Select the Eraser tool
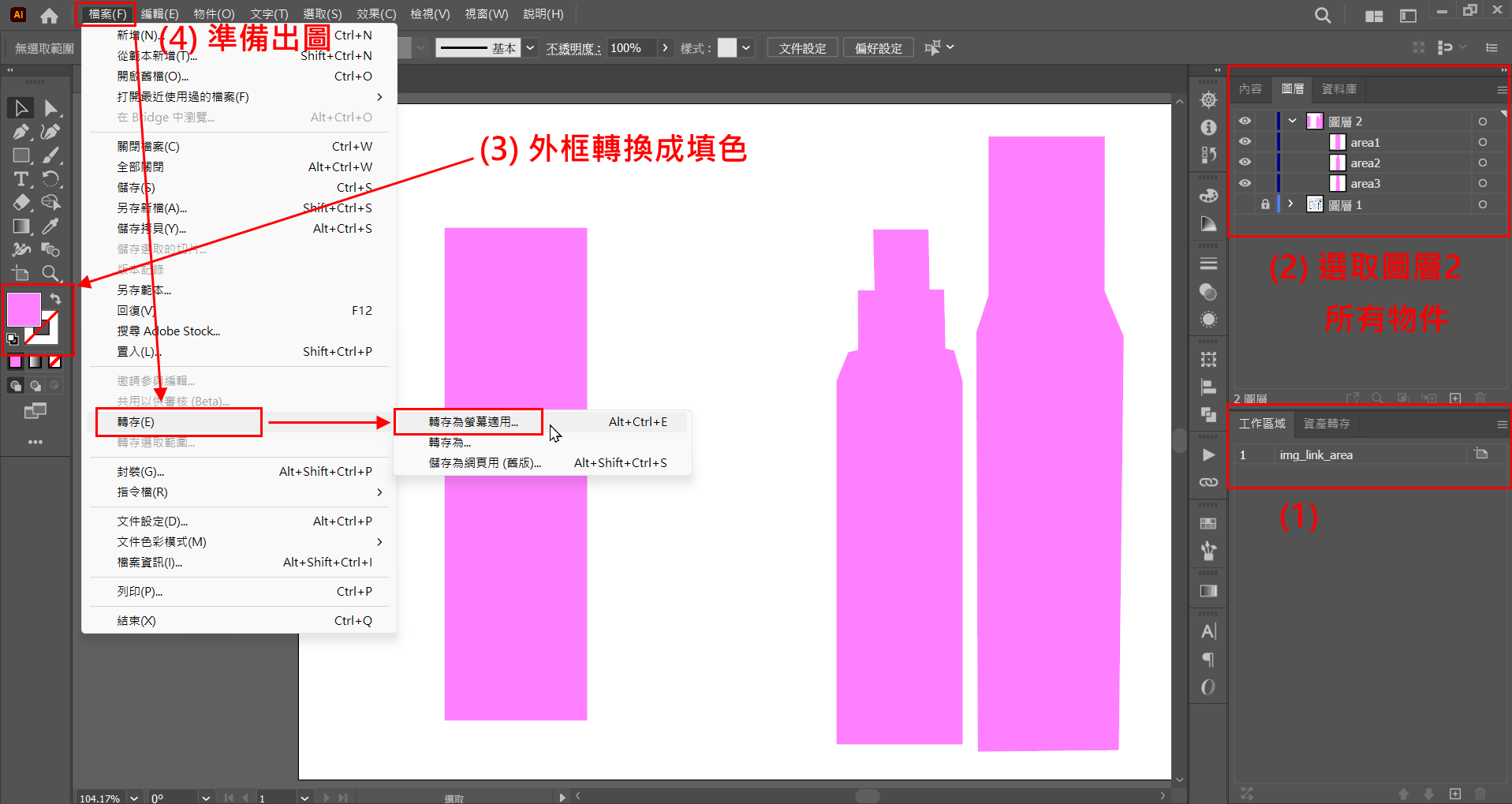The height and width of the screenshot is (804, 1512). 21,203
